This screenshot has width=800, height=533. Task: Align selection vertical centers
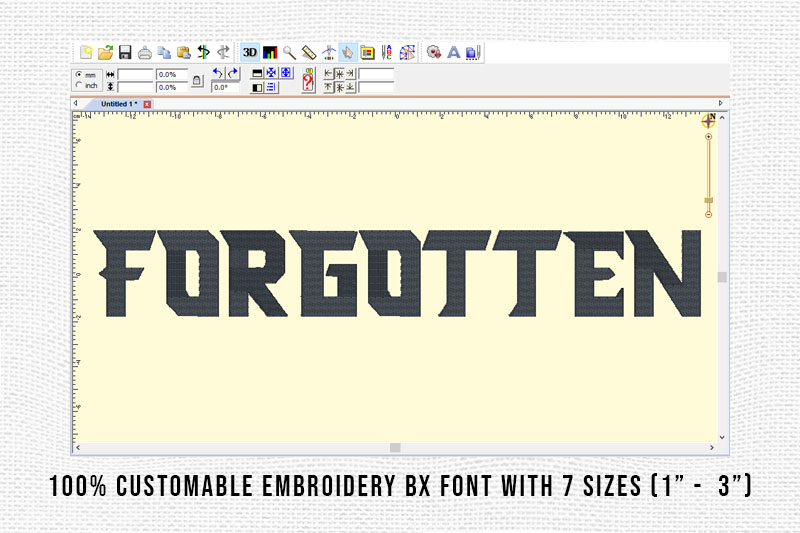coord(339,88)
